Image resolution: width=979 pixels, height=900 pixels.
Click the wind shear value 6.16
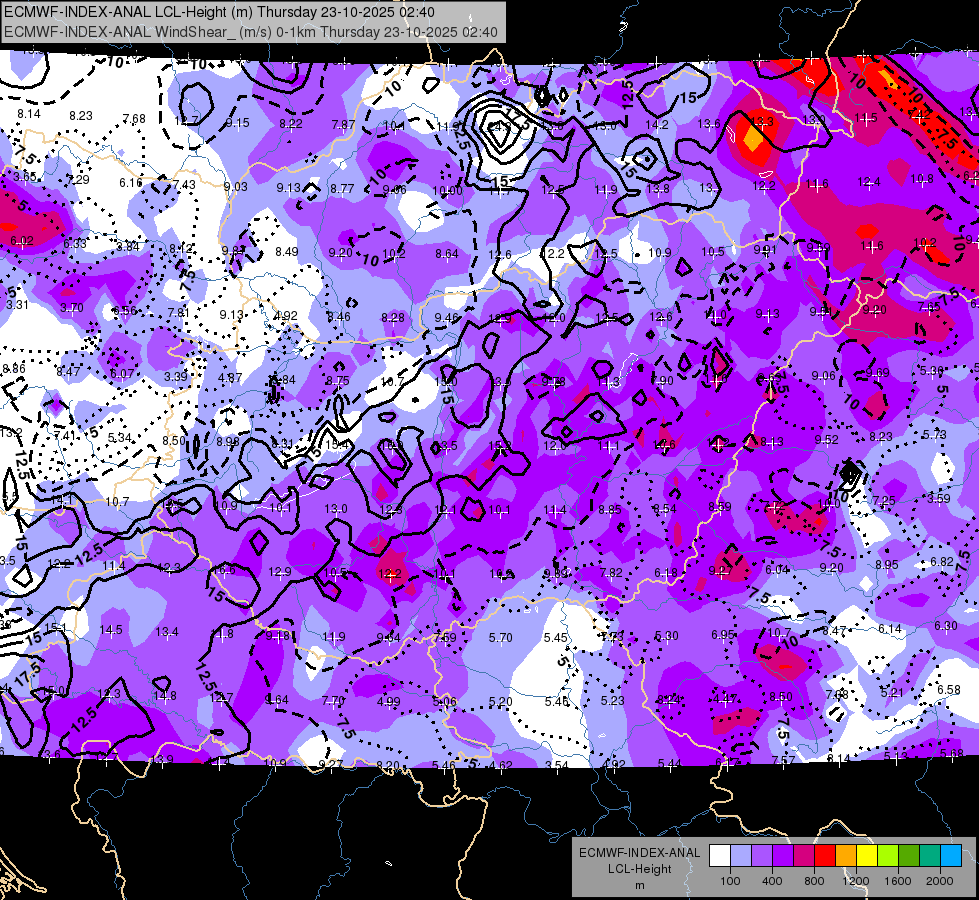point(131,182)
